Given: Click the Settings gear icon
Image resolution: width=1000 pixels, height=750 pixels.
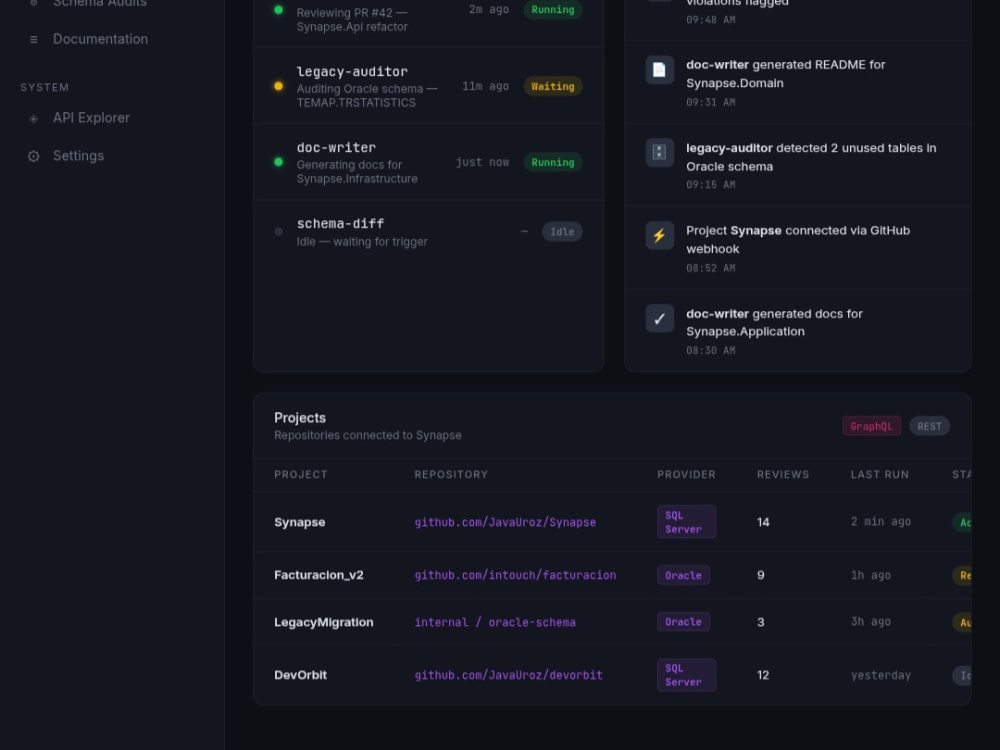Looking at the screenshot, I should [x=34, y=156].
